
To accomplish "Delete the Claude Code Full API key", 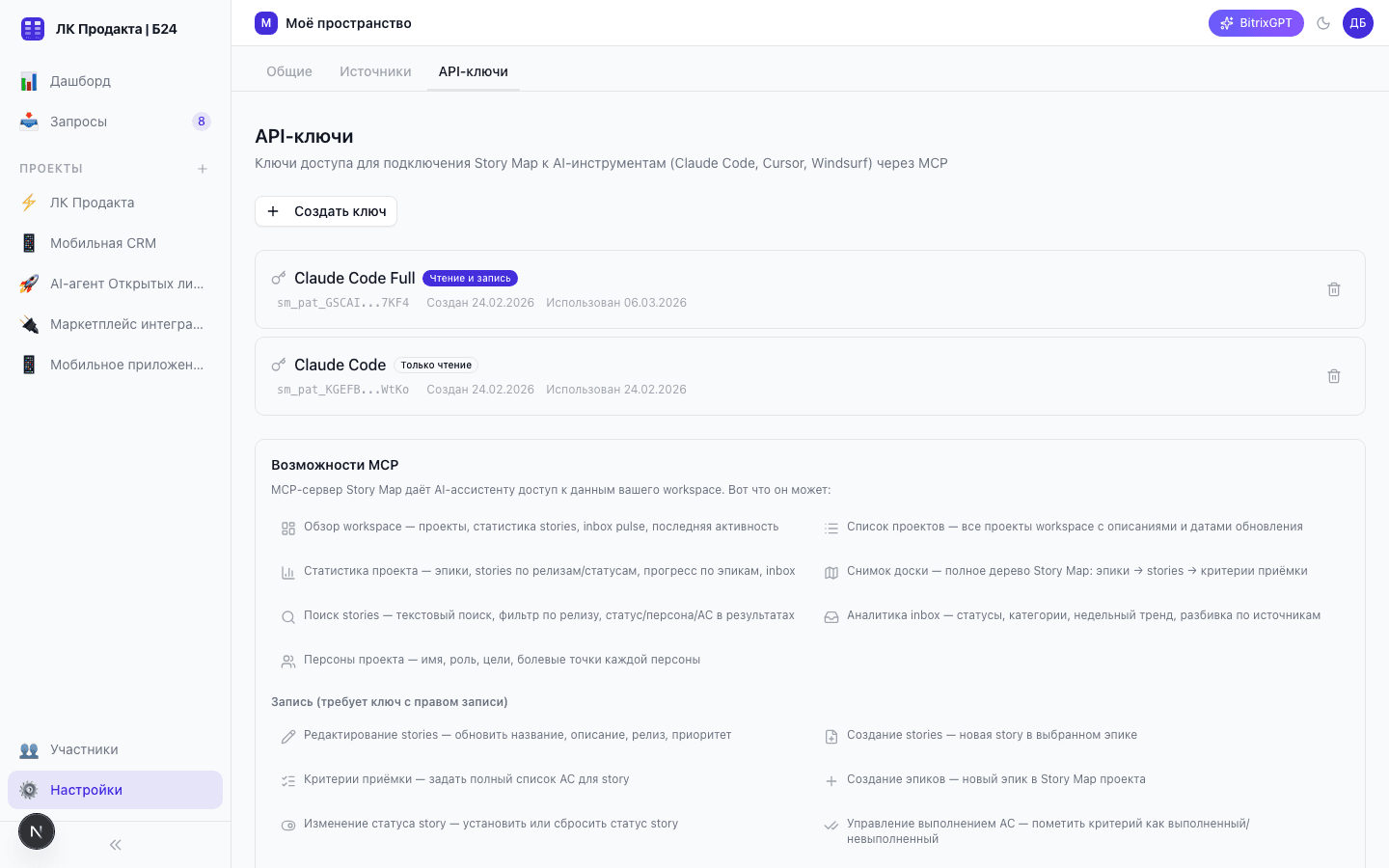I will click(1334, 289).
